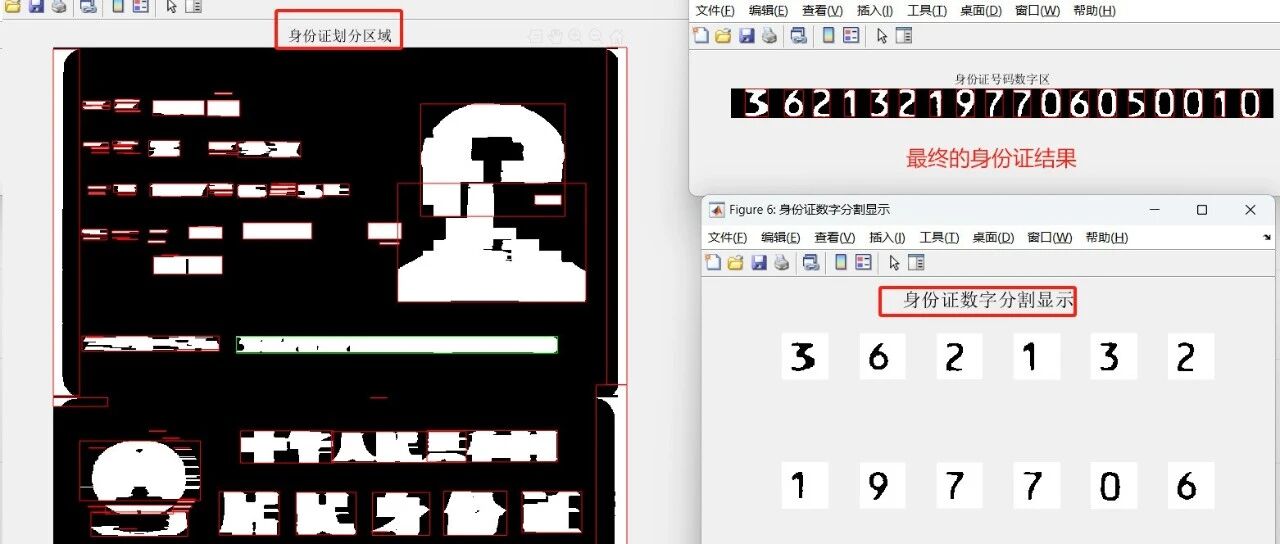Image resolution: width=1280 pixels, height=544 pixels.
Task: Open 桌面(D) menu in 身份证号码数字区 window
Action: click(981, 11)
